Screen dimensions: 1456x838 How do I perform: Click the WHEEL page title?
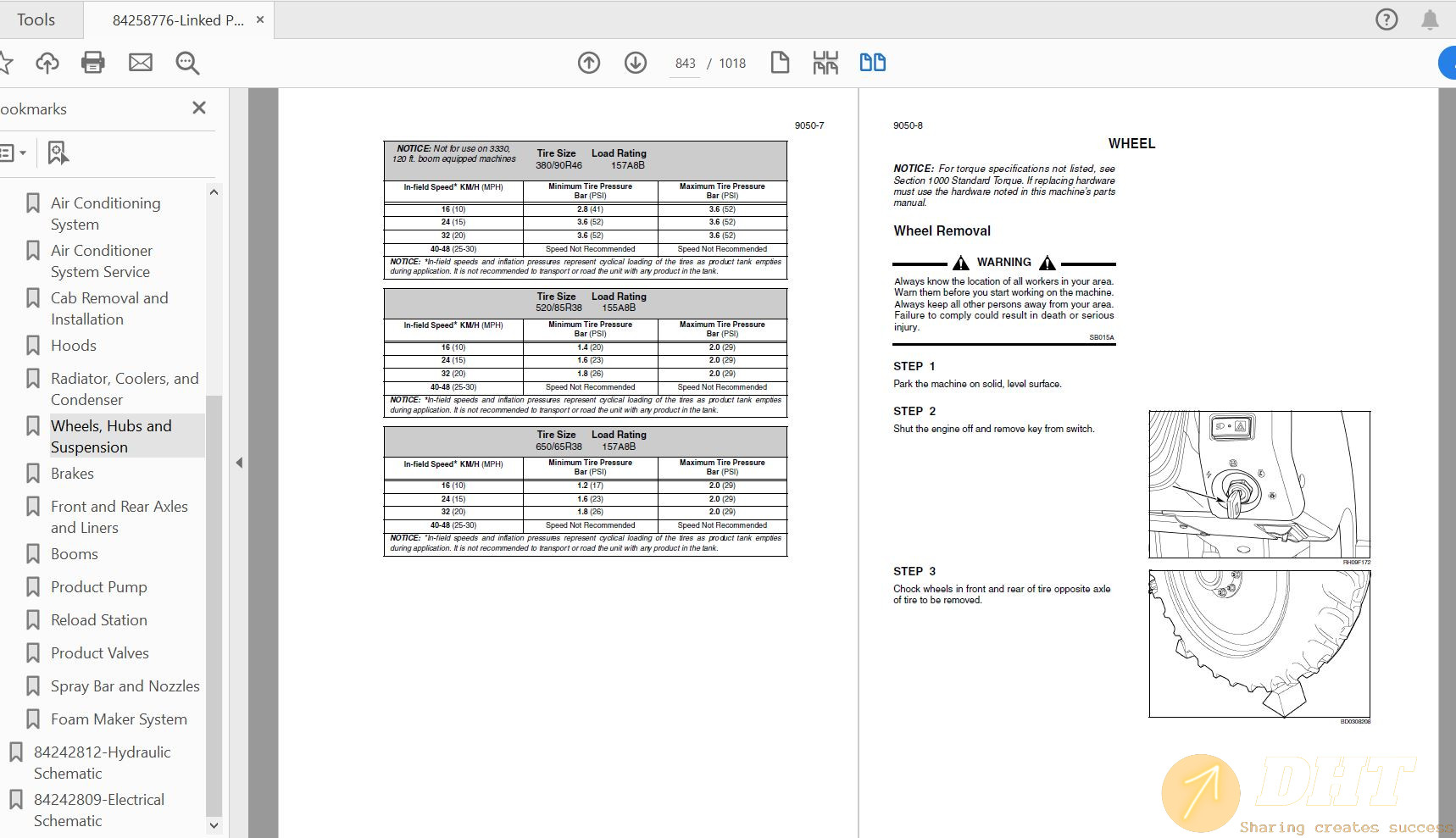(x=1131, y=144)
